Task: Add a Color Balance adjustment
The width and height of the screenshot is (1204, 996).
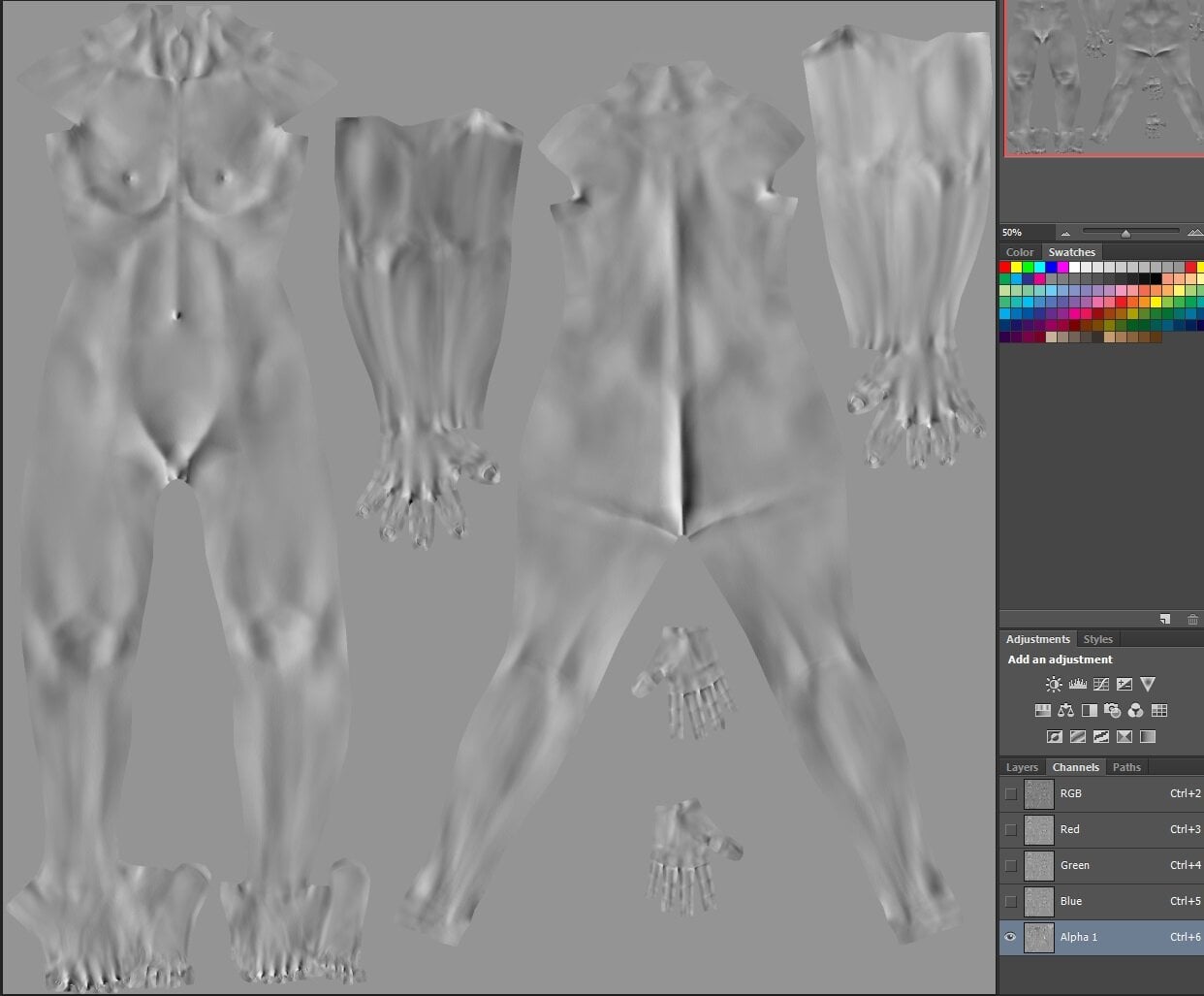Action: (1065, 711)
